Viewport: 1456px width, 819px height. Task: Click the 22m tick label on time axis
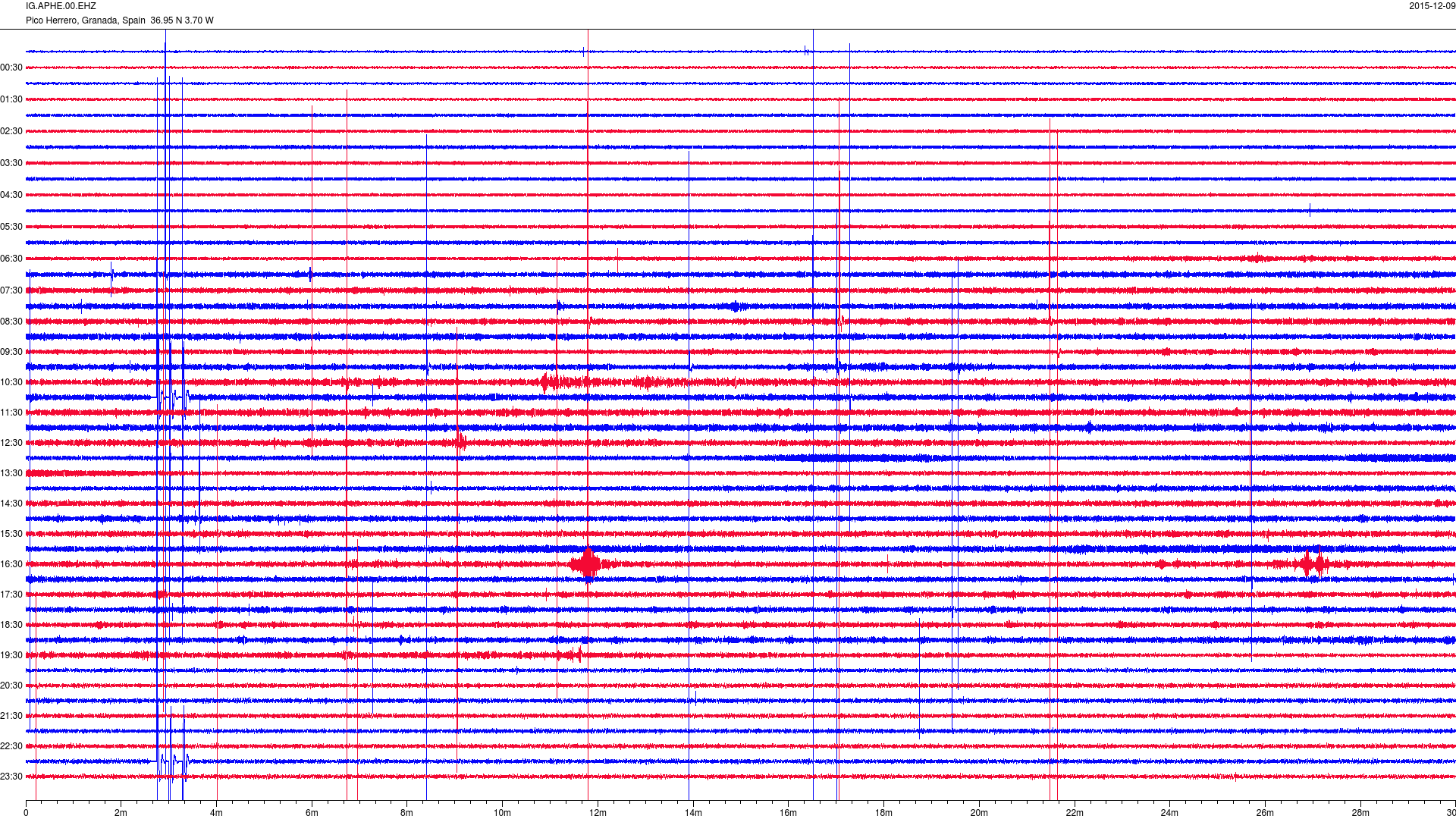point(1075,813)
